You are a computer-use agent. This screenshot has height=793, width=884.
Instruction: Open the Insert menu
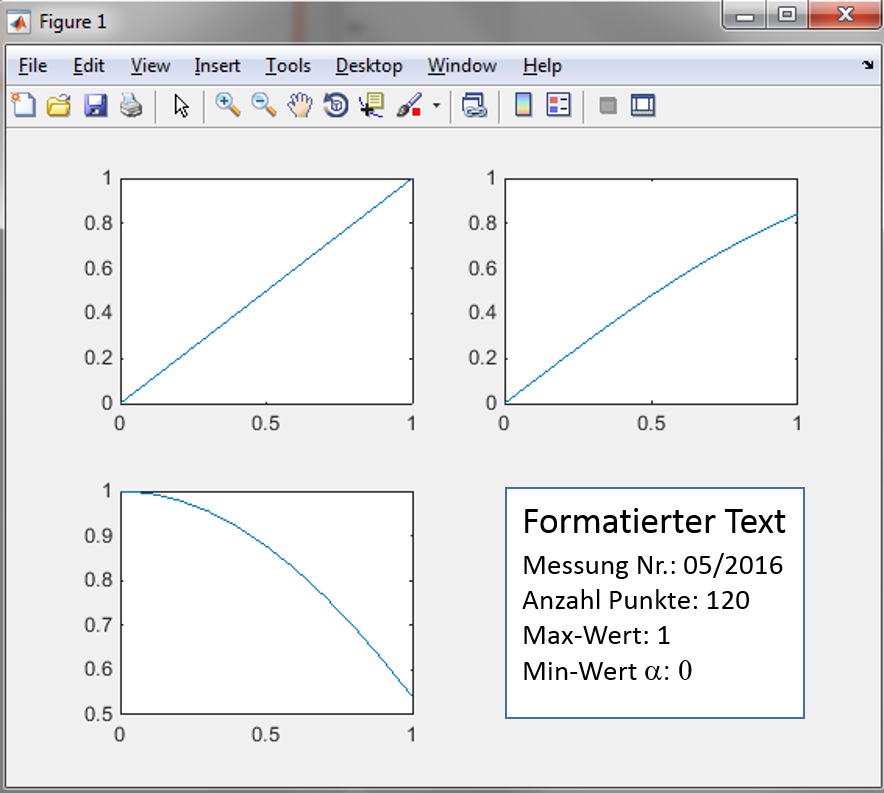[217, 66]
